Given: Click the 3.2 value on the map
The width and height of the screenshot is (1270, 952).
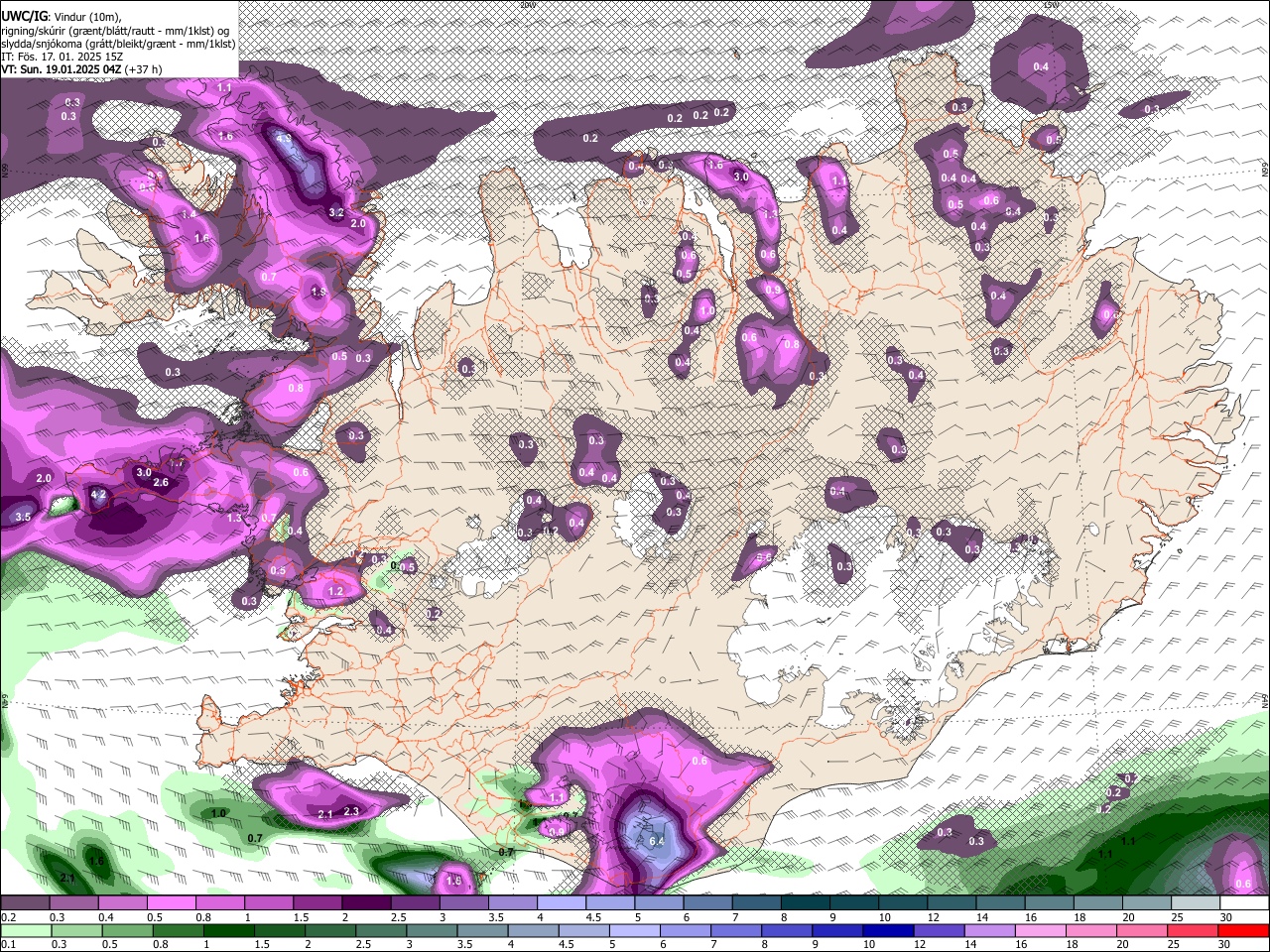Looking at the screenshot, I should click(x=335, y=212).
